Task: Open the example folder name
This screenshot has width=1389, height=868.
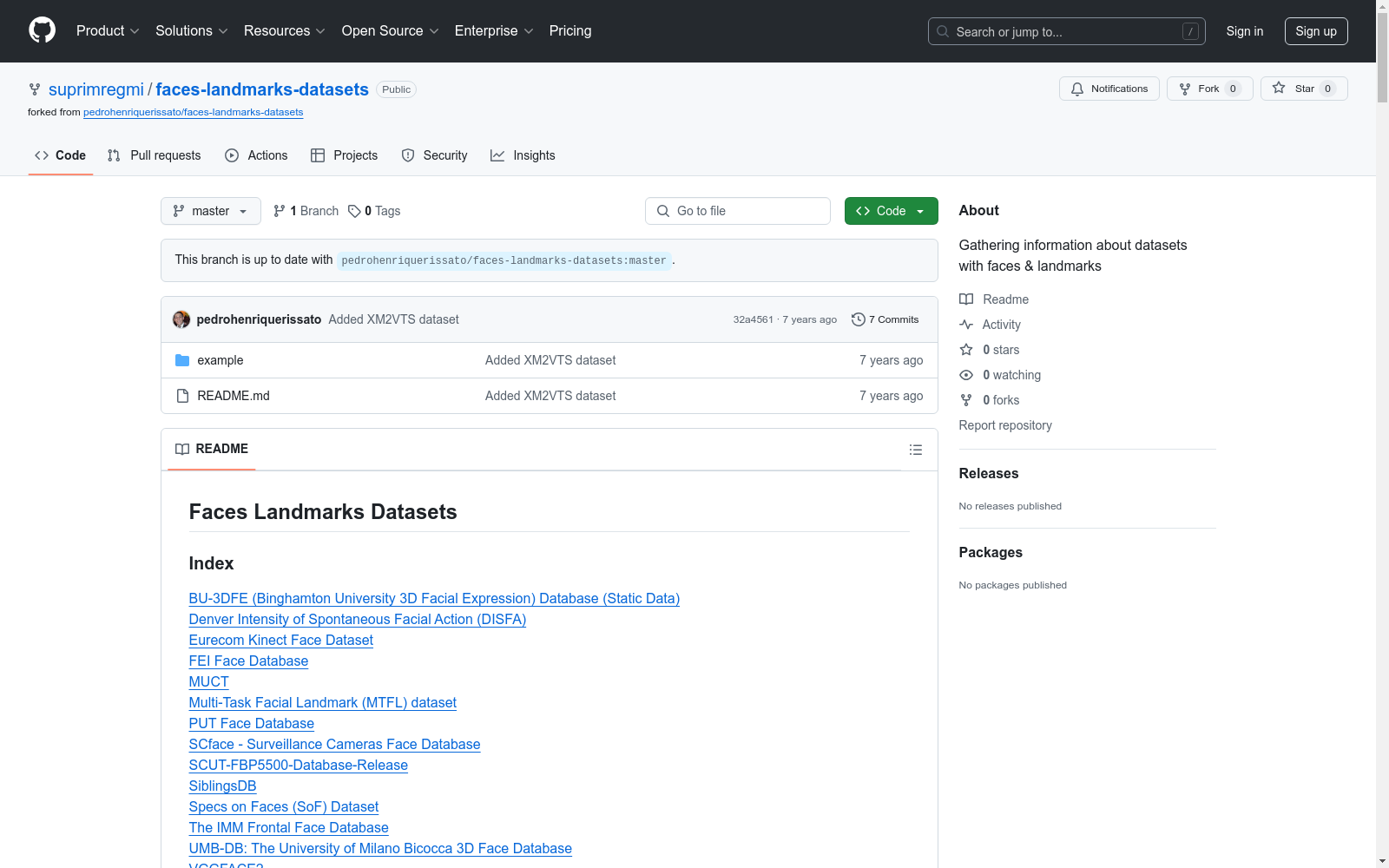Action: (x=221, y=360)
